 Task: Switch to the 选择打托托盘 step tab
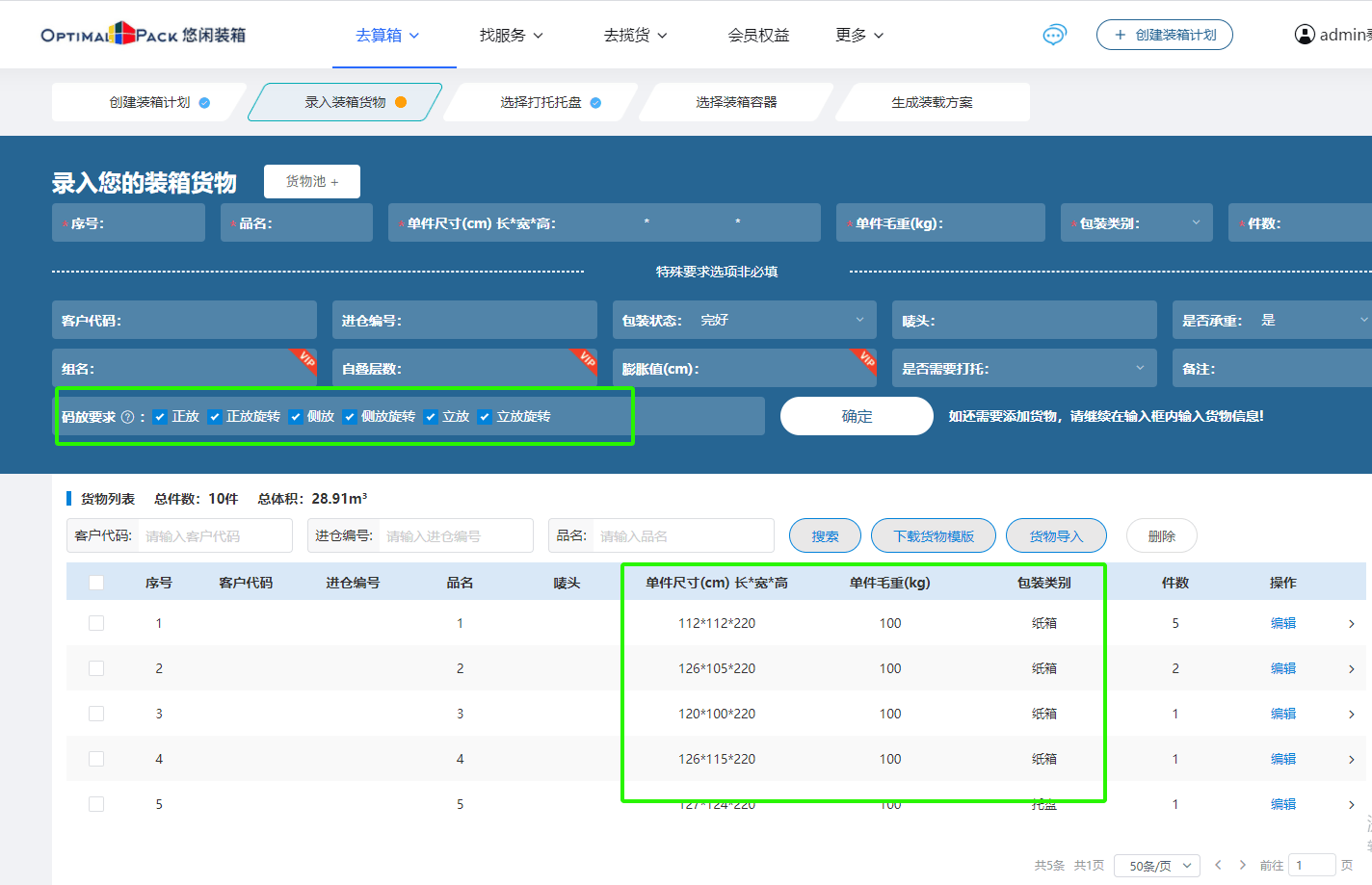[541, 102]
